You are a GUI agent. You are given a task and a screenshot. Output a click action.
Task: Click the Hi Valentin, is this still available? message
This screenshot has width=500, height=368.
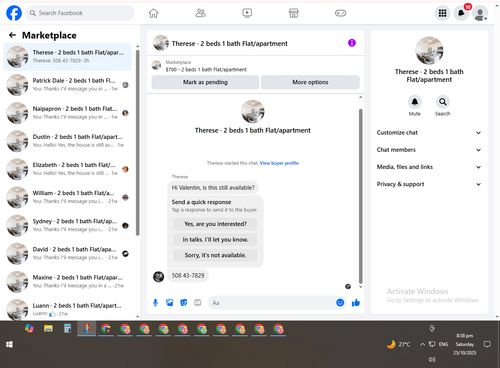213,188
